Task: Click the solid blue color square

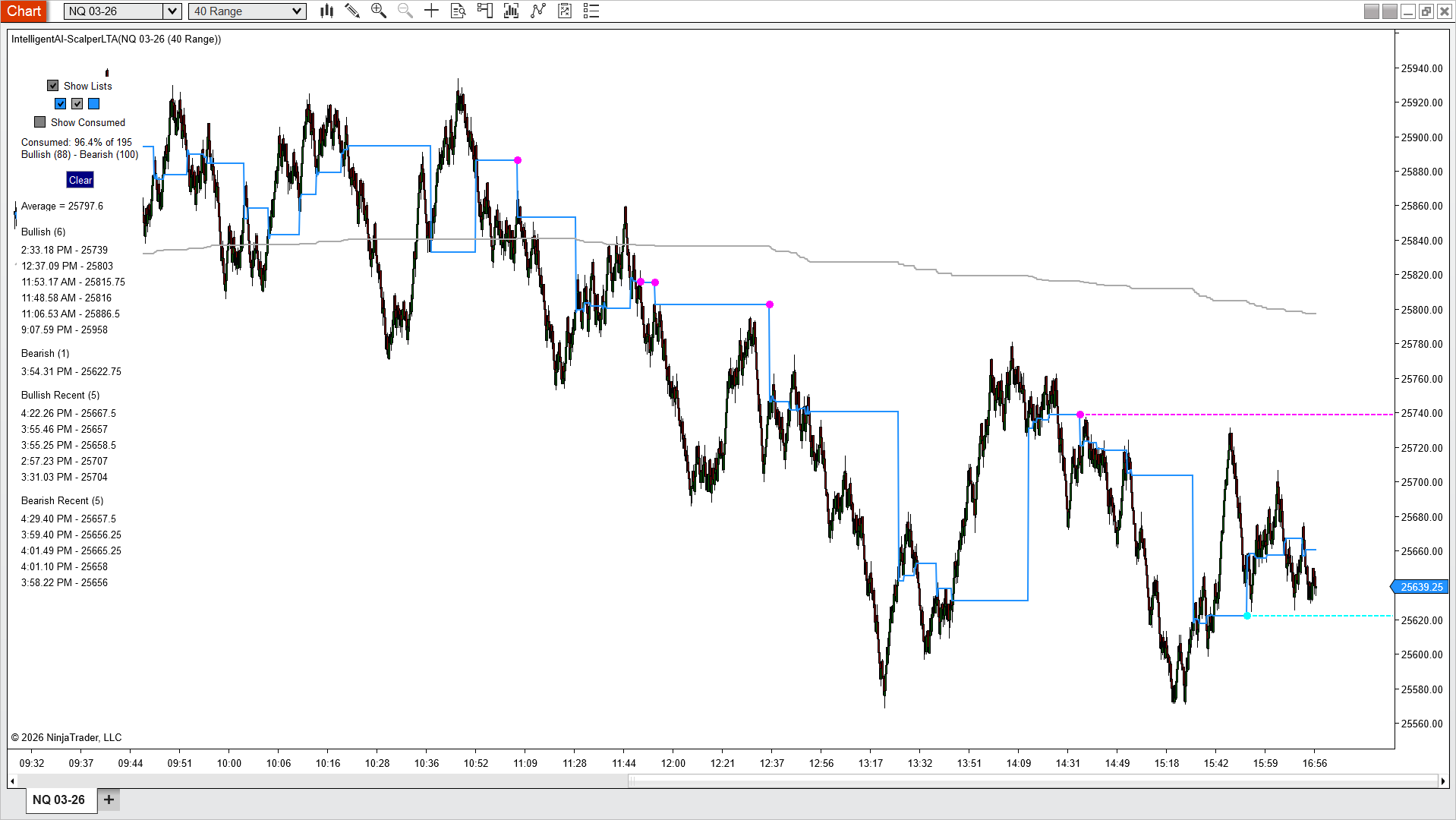Action: (x=94, y=104)
